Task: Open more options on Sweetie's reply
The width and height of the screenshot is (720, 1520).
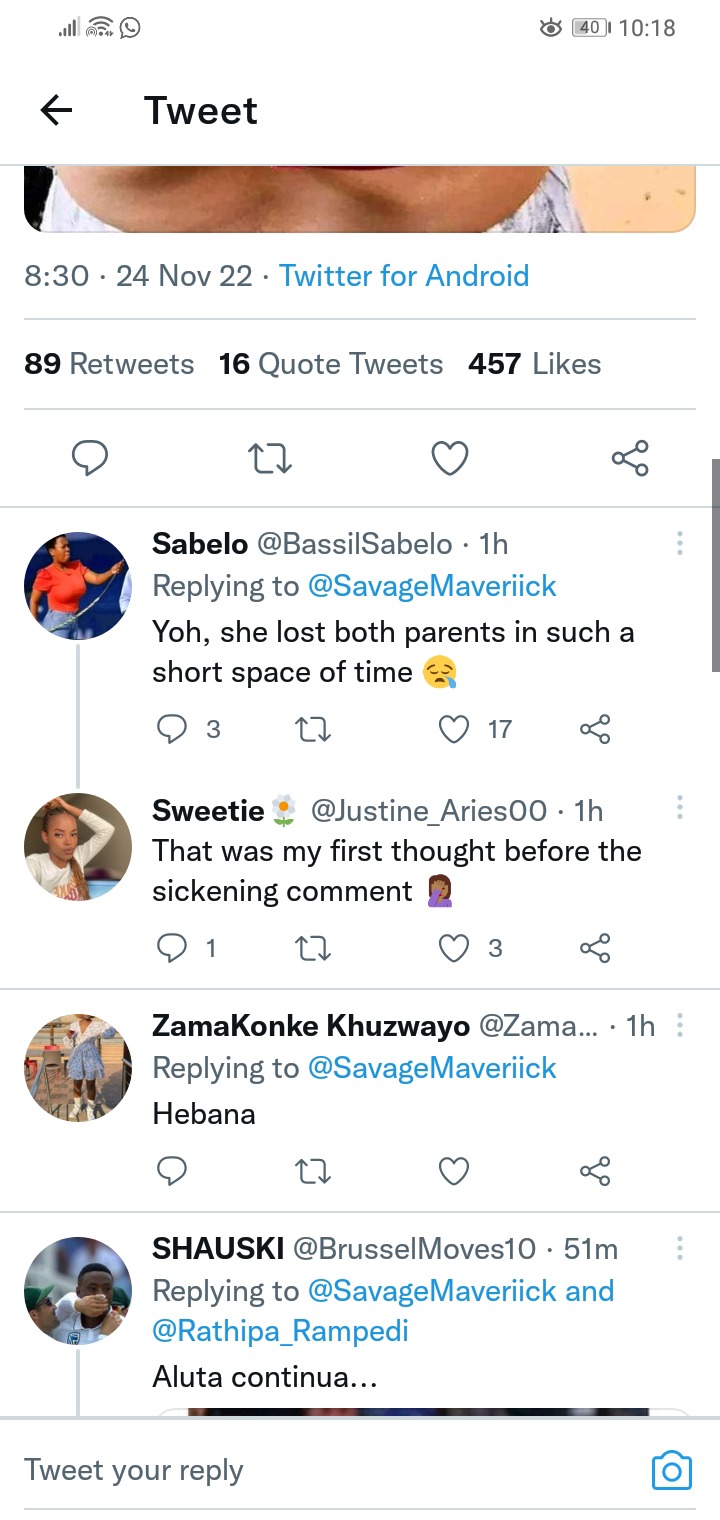Action: (x=680, y=808)
